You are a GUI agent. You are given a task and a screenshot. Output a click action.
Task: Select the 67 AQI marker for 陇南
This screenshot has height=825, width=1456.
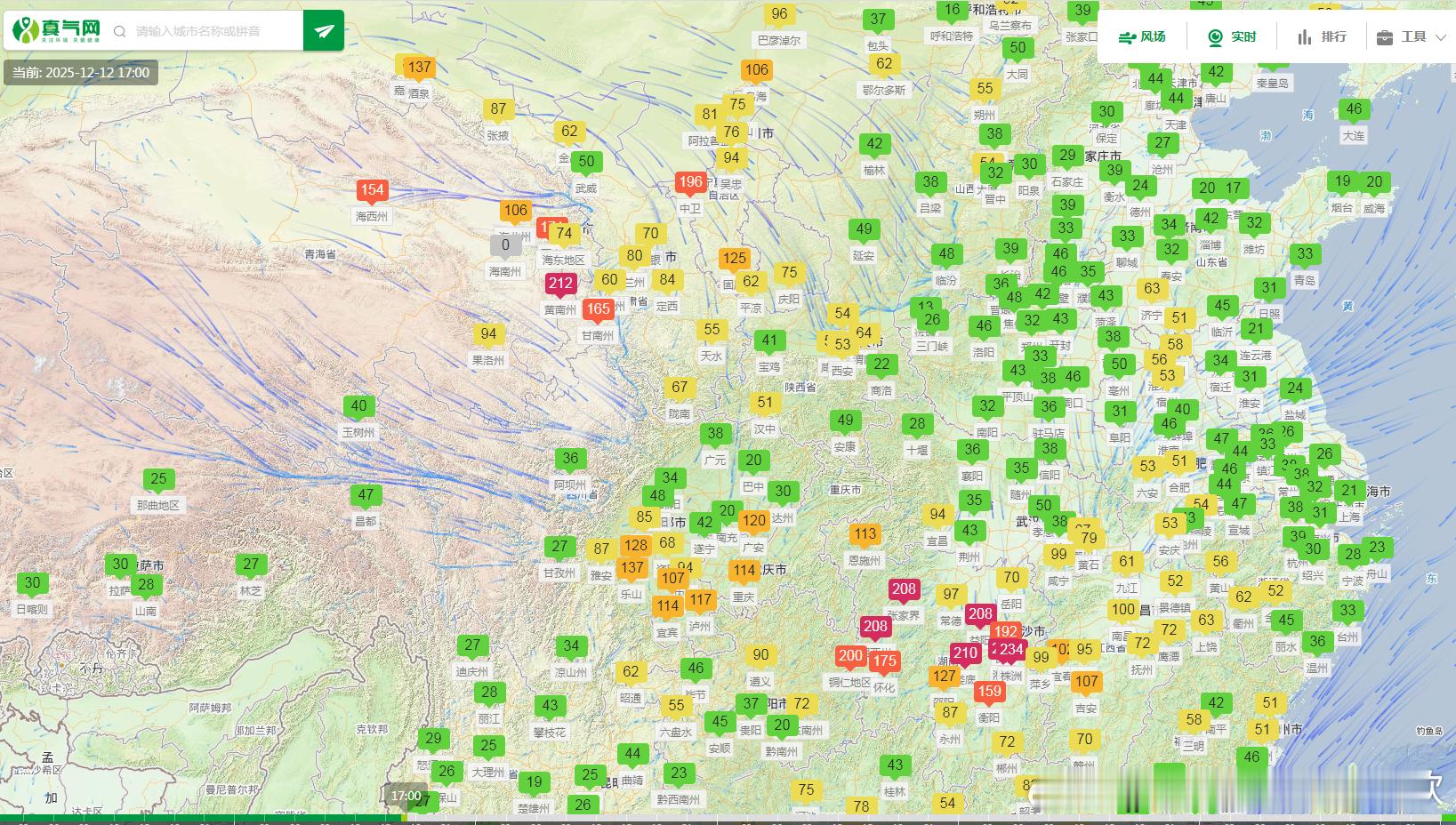(680, 388)
